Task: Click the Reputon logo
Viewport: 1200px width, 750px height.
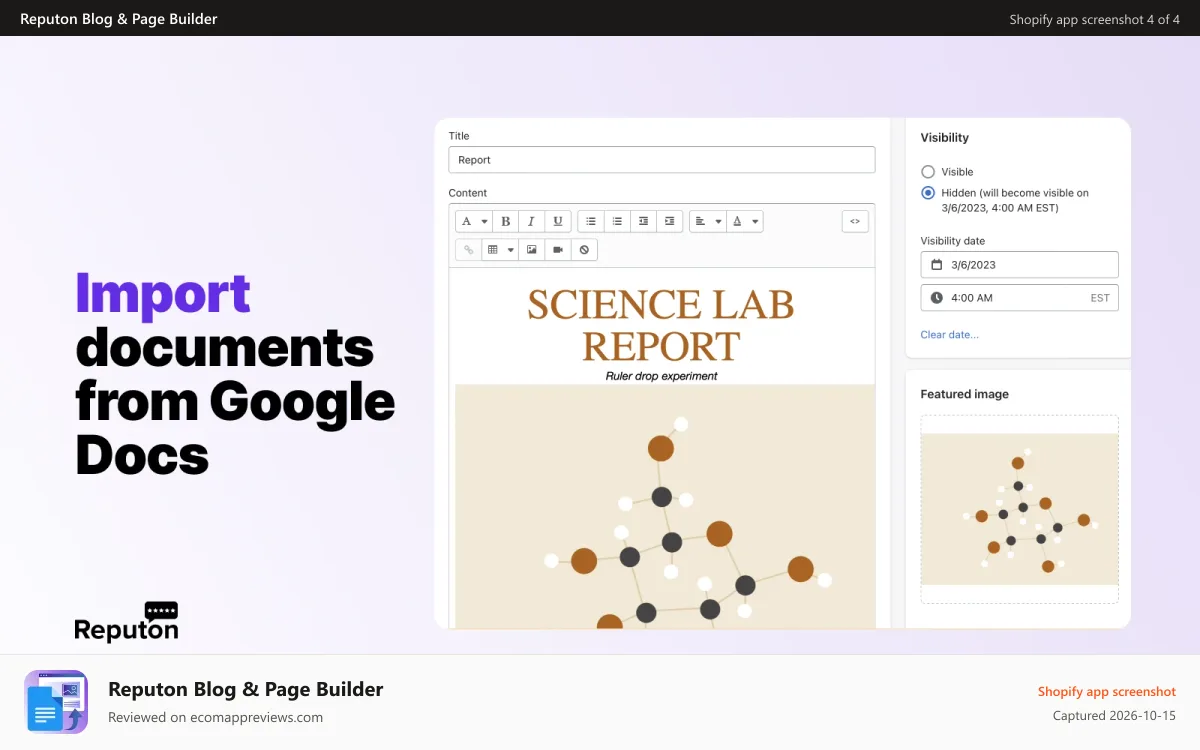Action: [127, 622]
